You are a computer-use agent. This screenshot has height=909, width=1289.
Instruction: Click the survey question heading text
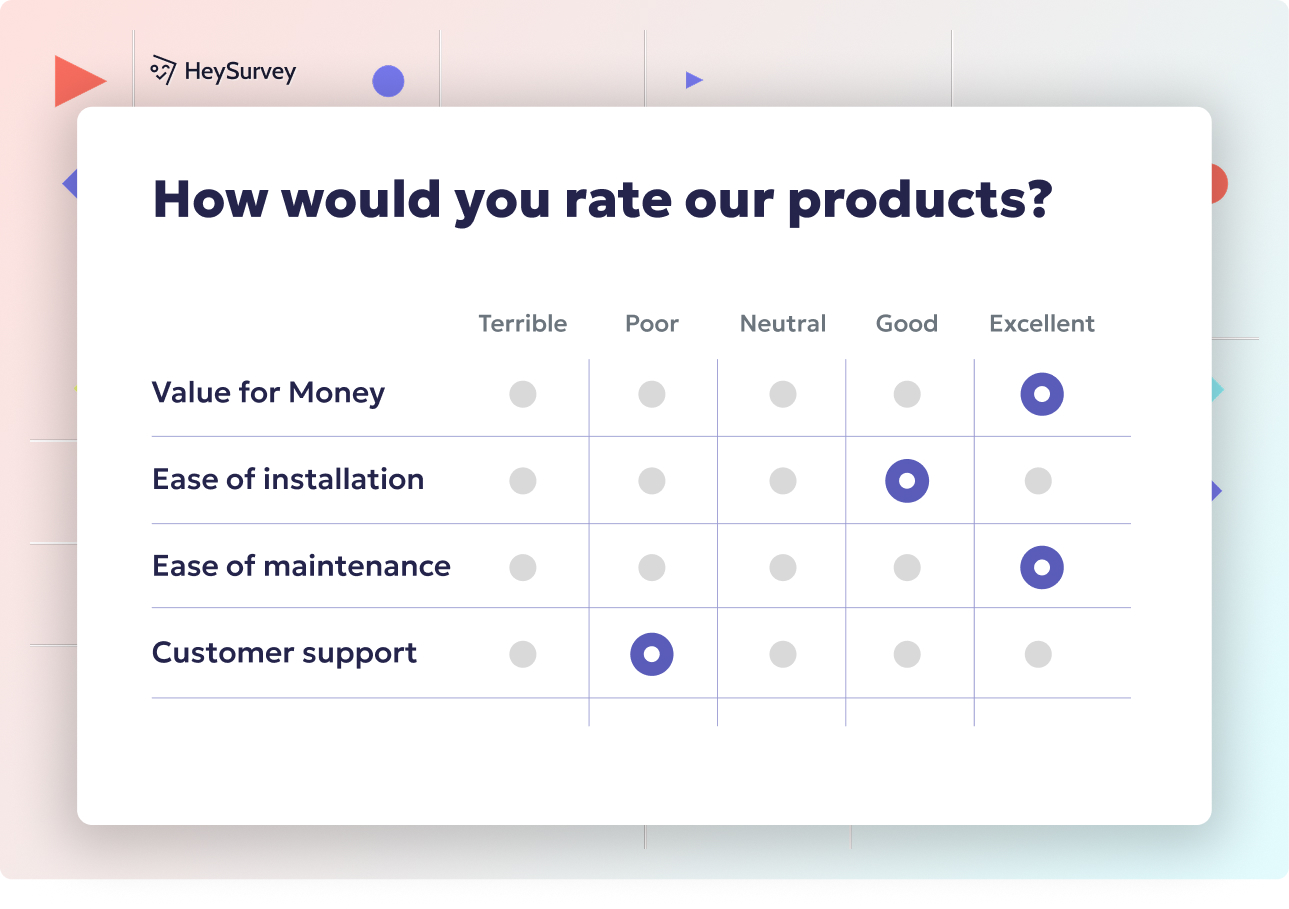601,199
